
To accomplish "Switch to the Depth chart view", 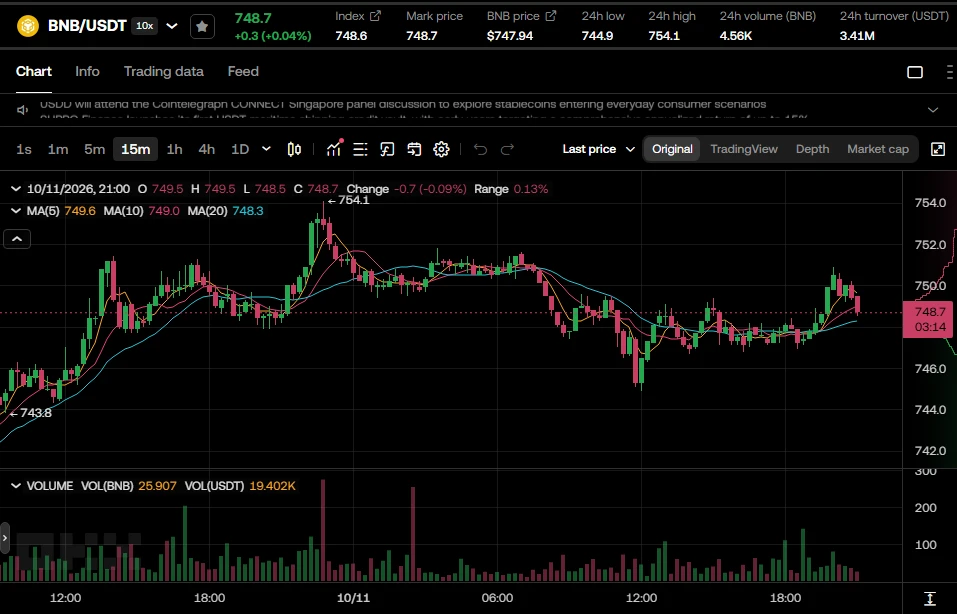I will coord(812,149).
